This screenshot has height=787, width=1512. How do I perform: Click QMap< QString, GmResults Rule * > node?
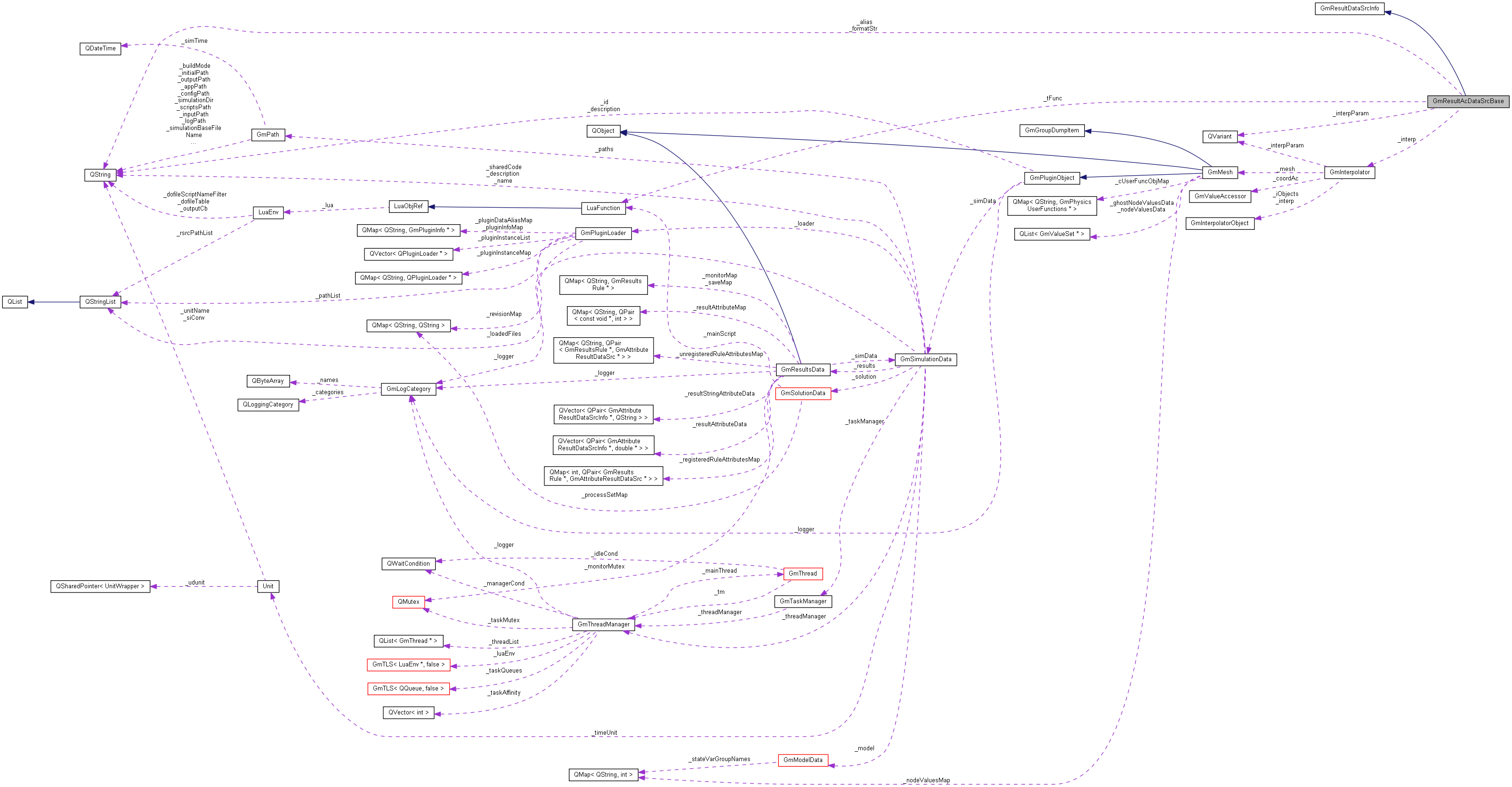603,285
